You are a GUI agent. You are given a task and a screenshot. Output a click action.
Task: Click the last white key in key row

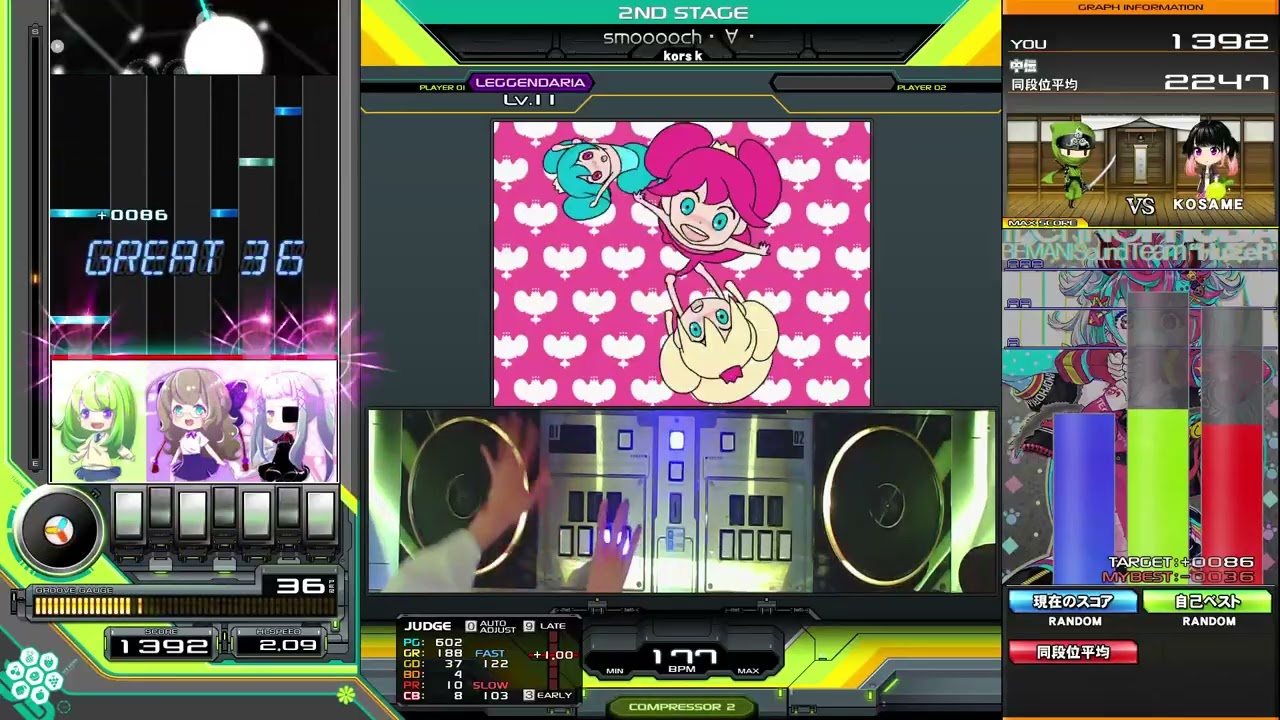coord(320,516)
